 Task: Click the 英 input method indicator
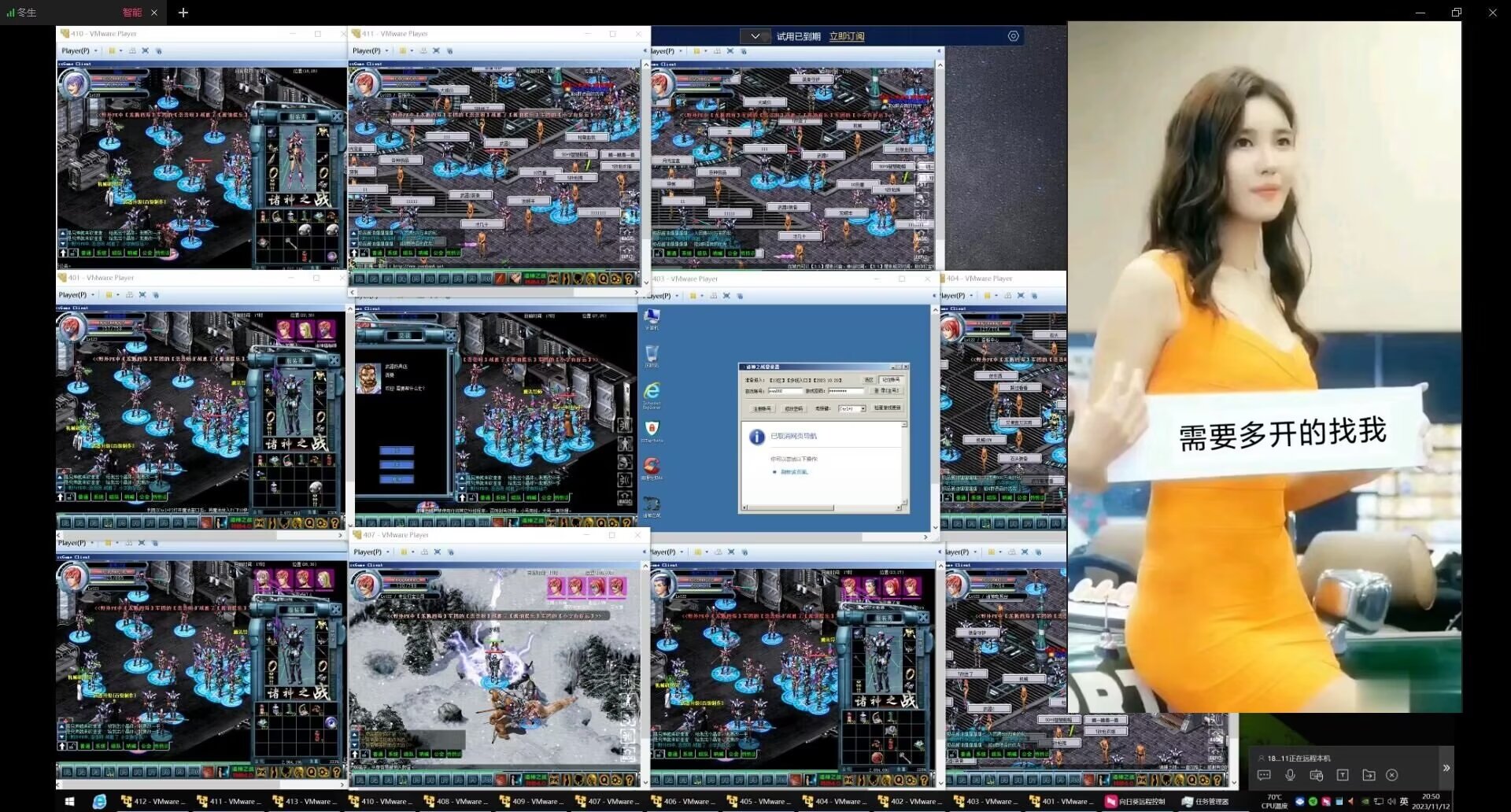coord(1404,802)
